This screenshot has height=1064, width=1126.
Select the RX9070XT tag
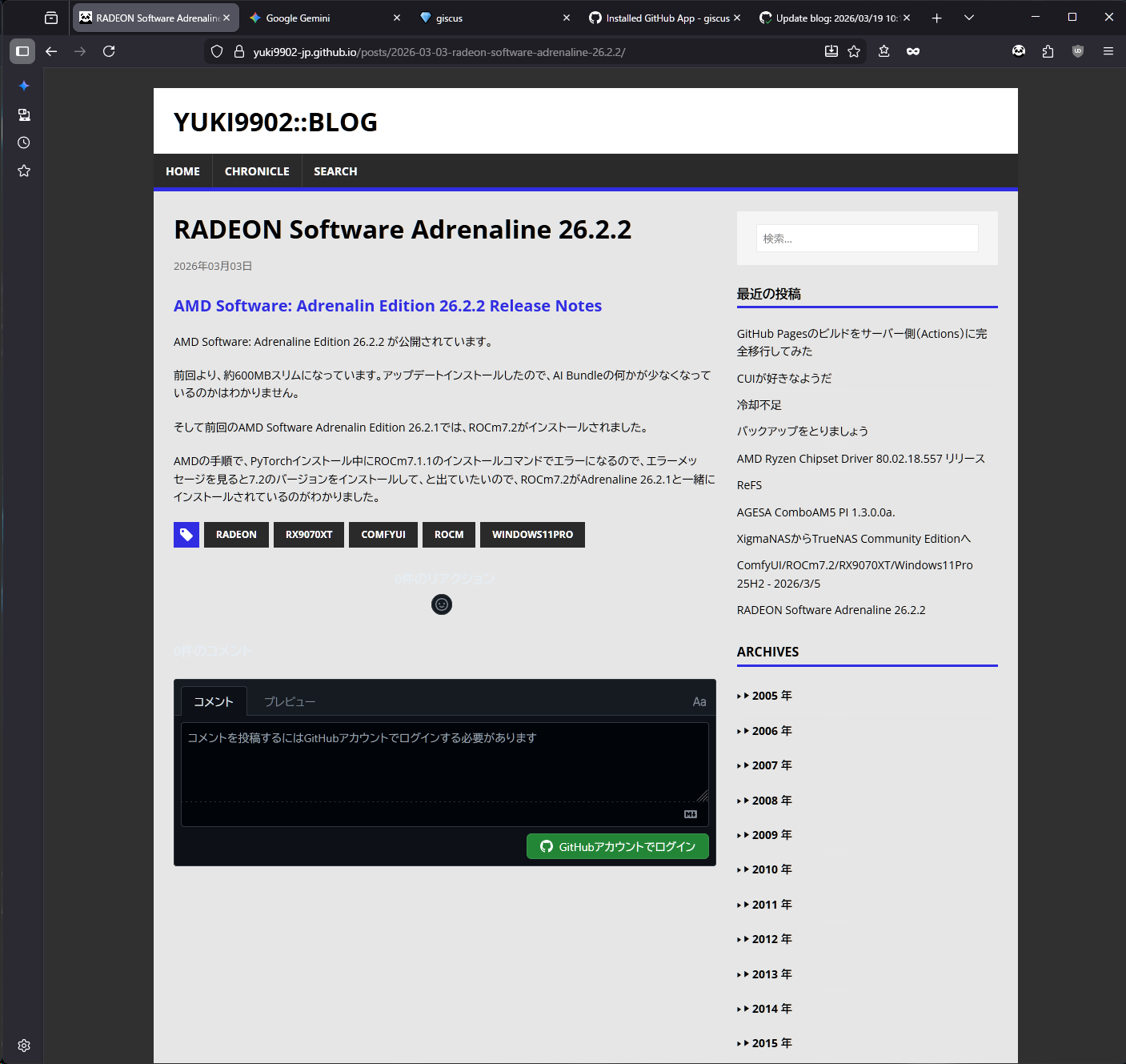[x=309, y=535]
